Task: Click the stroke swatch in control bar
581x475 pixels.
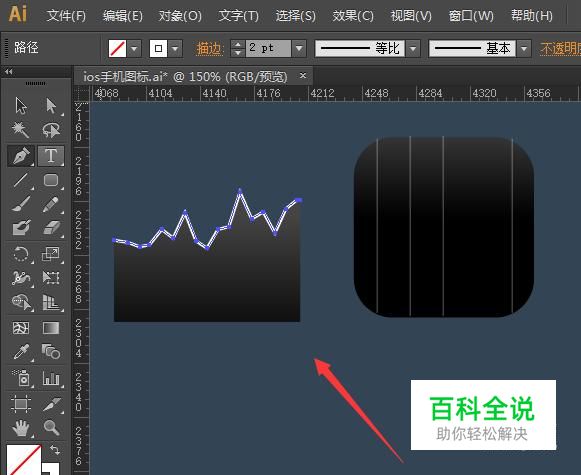Action: pos(158,49)
